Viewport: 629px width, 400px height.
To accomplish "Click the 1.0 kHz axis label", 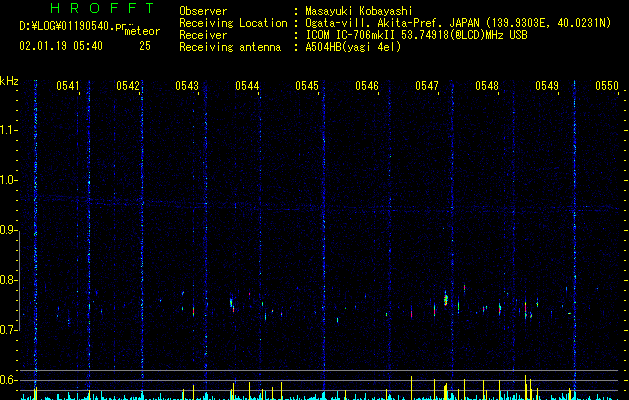I will [x=9, y=180].
